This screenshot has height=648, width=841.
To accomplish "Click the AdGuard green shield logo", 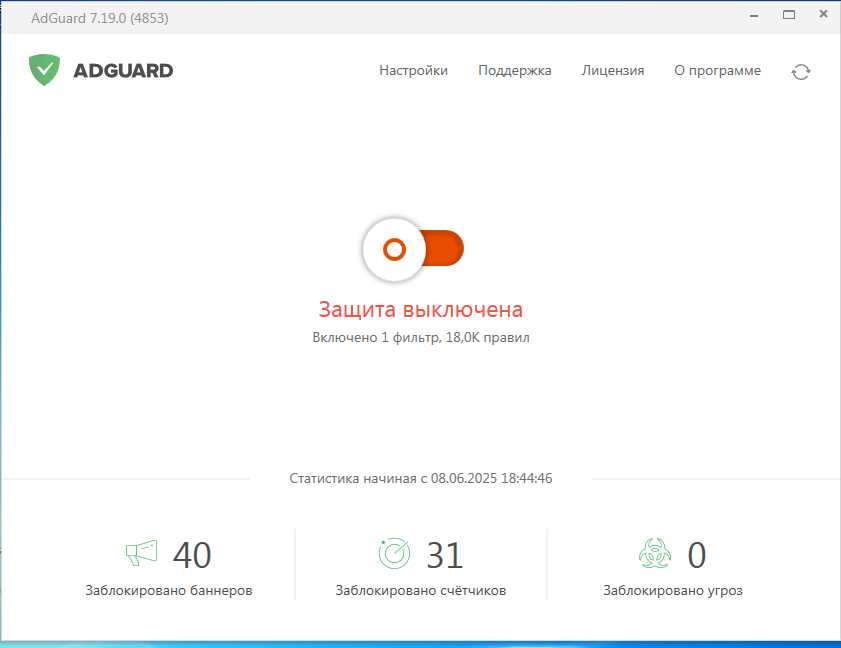I will (45, 70).
